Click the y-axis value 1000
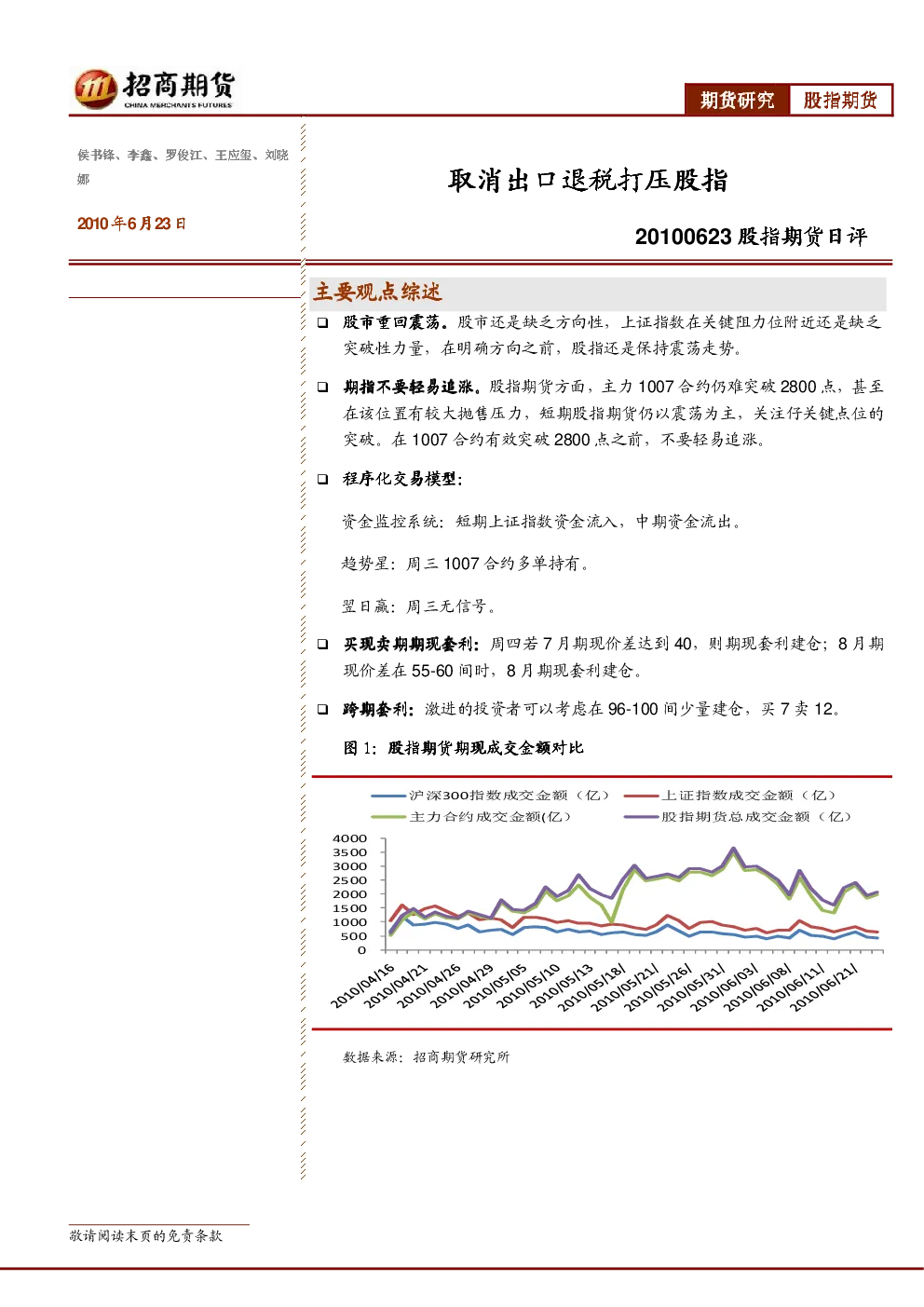This screenshot has width=924, height=1307. click(x=350, y=922)
